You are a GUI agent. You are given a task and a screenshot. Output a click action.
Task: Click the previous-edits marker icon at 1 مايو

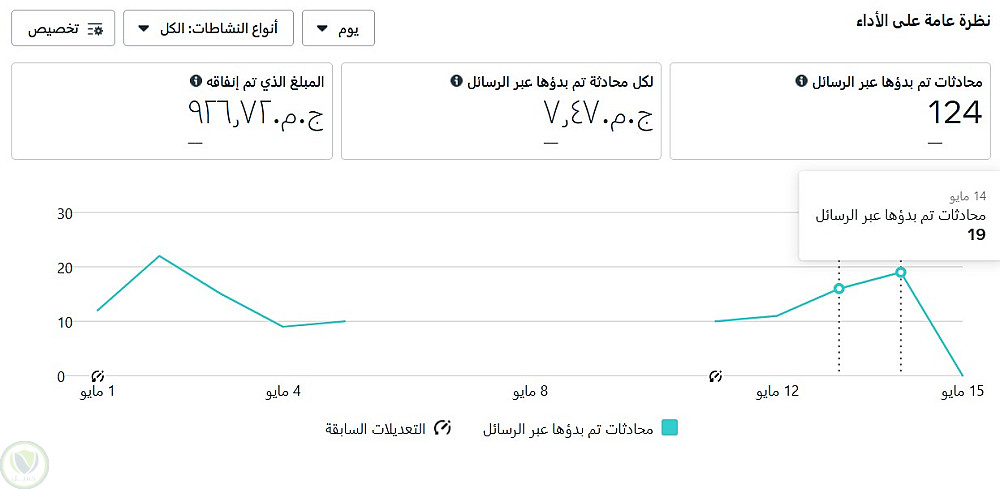point(98,377)
